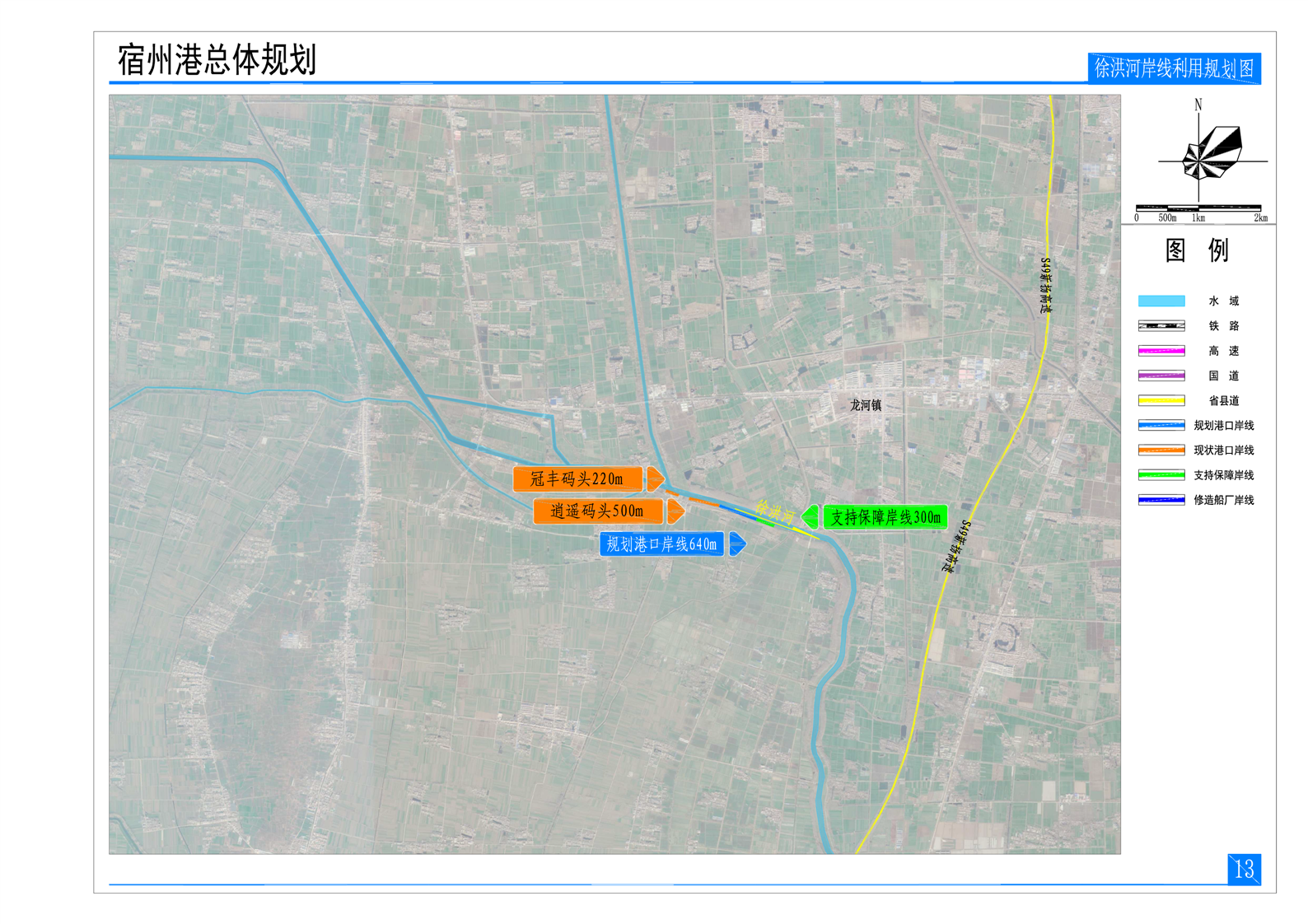Click the map scale bar
Viewport: 1308px width, 924px height.
(x=1198, y=208)
